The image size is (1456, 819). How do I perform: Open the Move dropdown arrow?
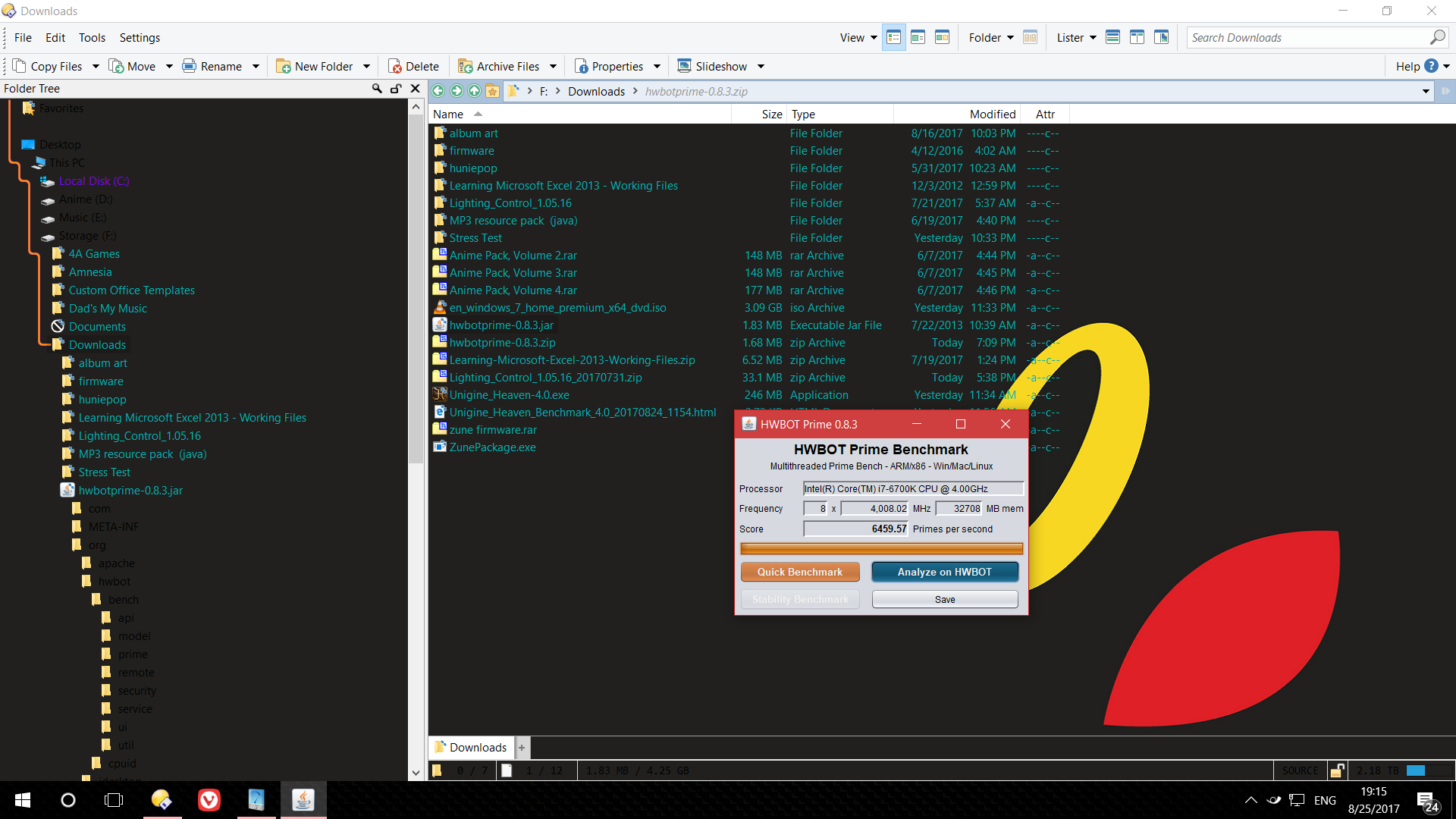(169, 67)
